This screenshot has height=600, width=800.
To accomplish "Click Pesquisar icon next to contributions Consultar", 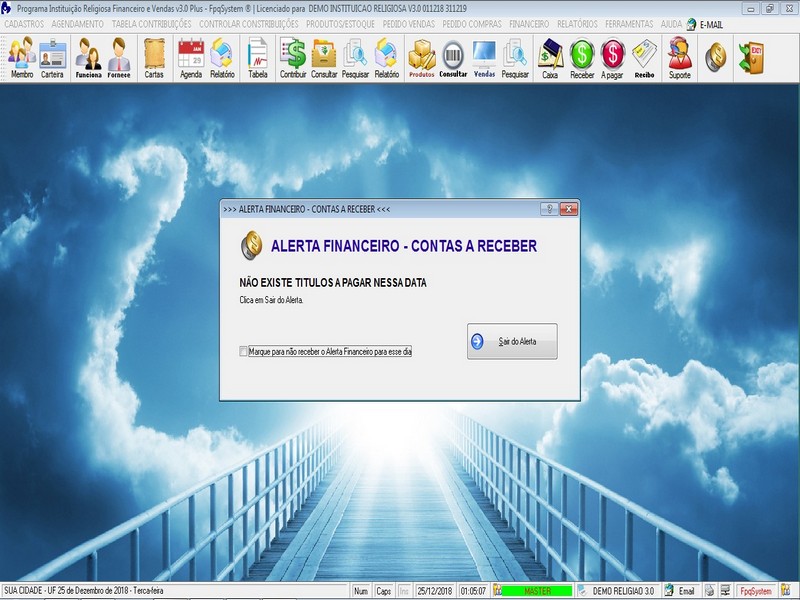I will point(355,58).
